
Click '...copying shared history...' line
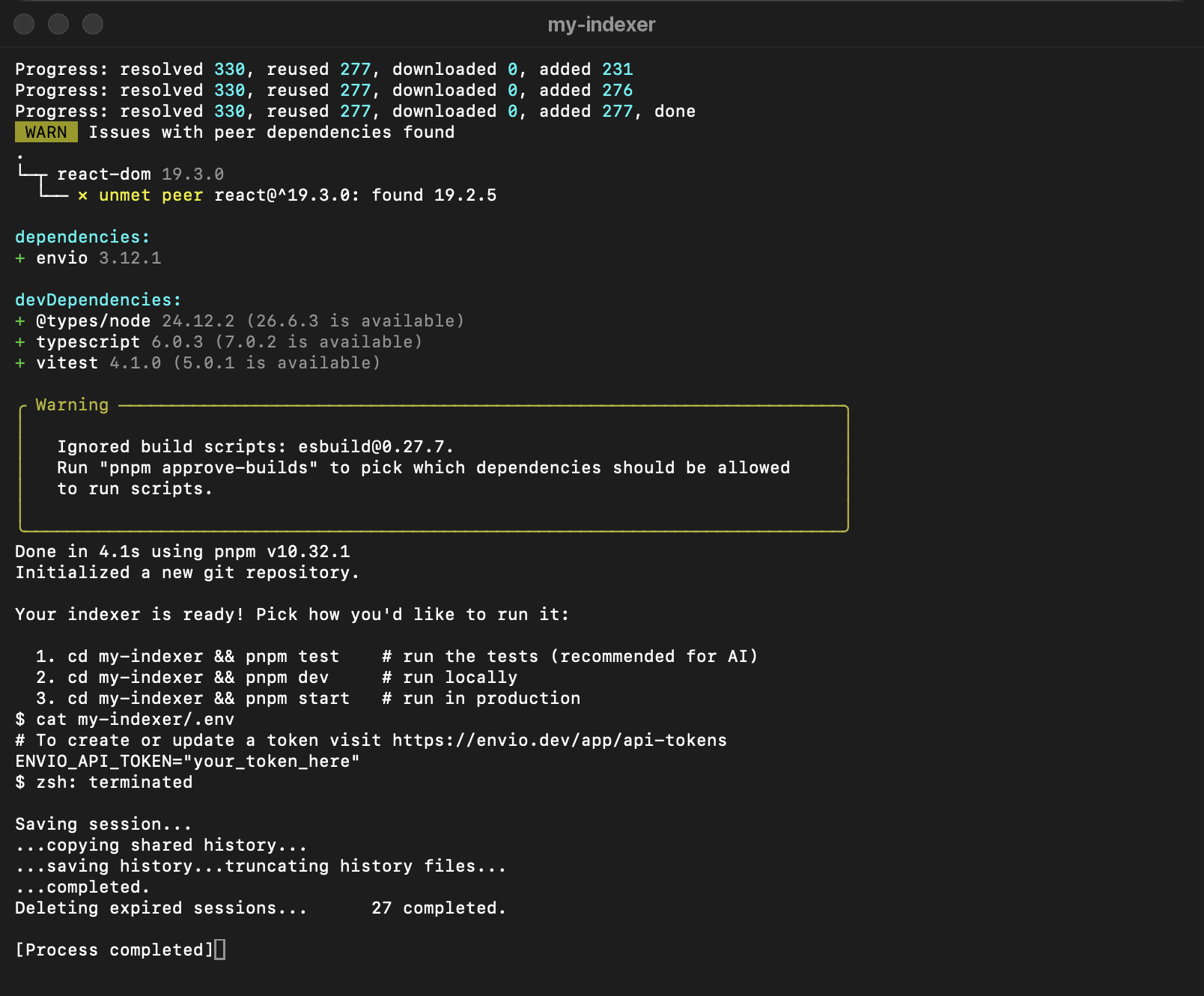point(161,845)
